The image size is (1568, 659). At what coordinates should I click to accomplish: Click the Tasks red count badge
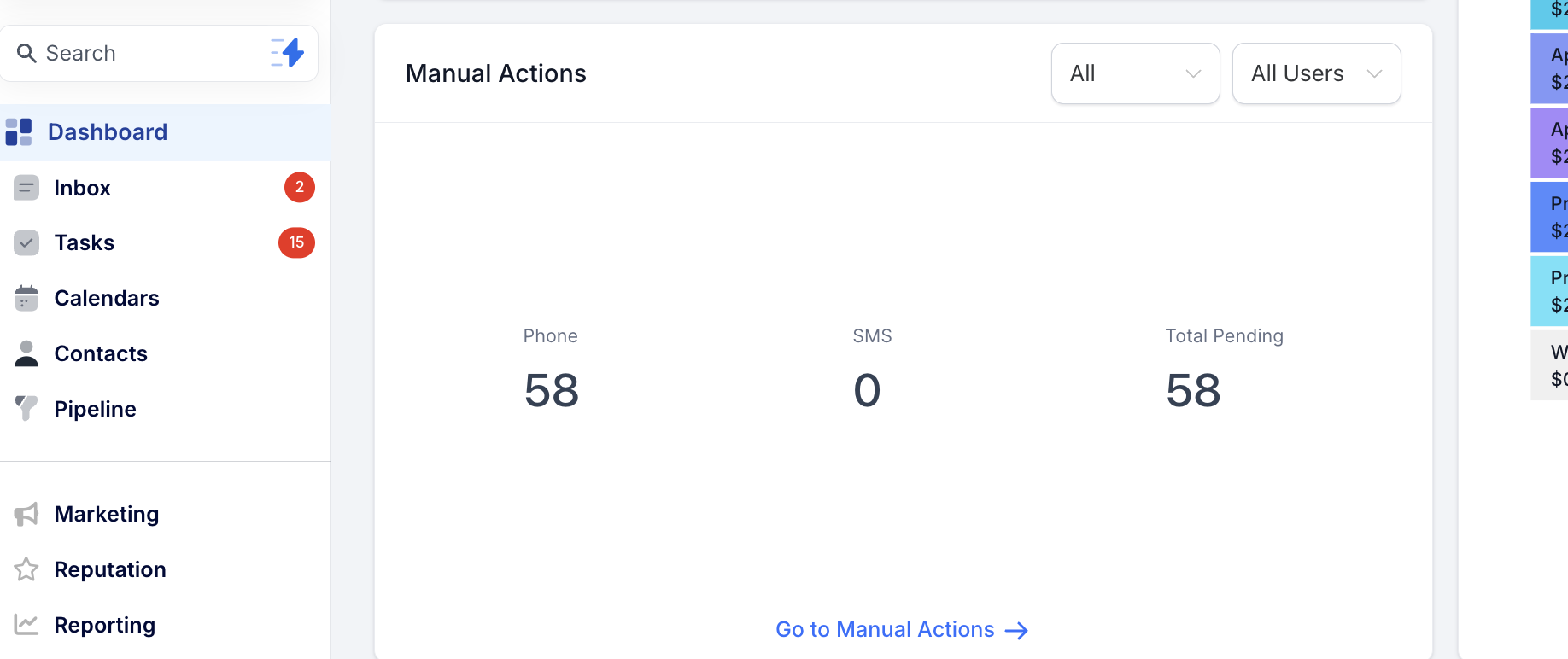coord(296,243)
